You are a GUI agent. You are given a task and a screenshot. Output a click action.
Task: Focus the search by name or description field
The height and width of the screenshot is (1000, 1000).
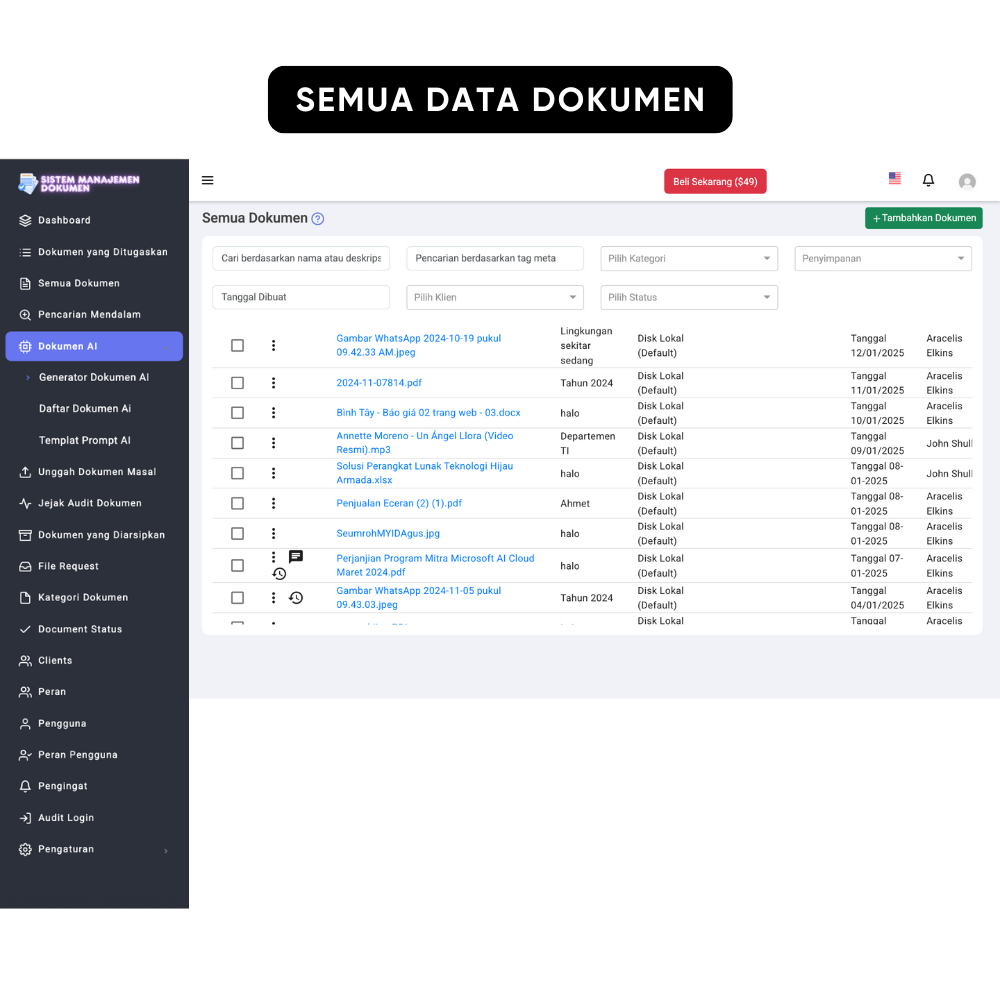point(301,258)
